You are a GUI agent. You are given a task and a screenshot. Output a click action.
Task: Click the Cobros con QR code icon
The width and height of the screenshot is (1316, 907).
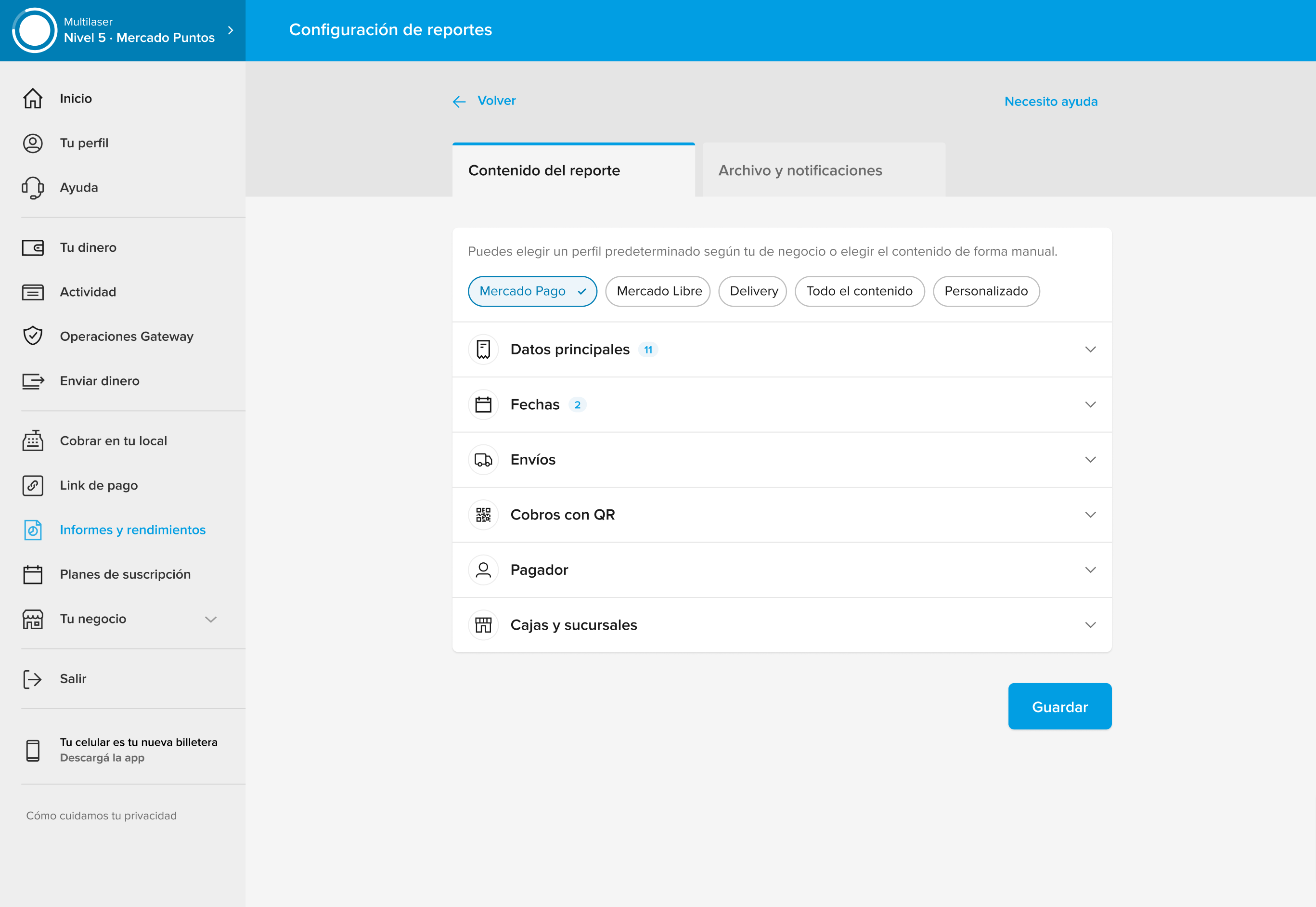483,515
